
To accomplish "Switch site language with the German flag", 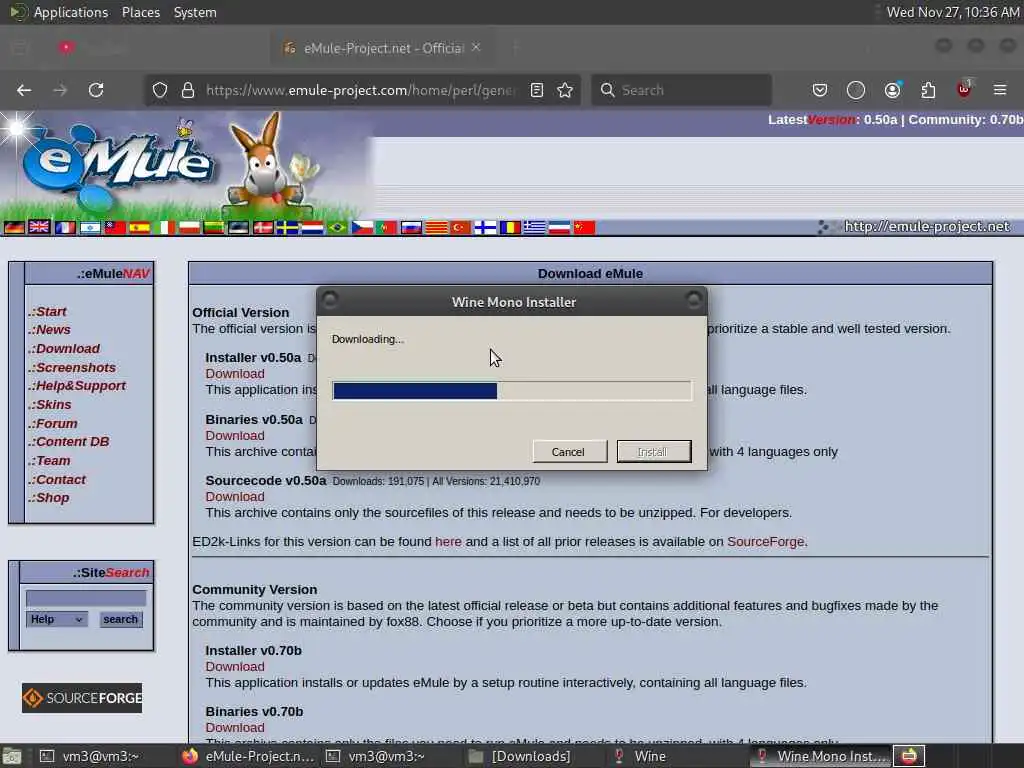I will click(14, 227).
